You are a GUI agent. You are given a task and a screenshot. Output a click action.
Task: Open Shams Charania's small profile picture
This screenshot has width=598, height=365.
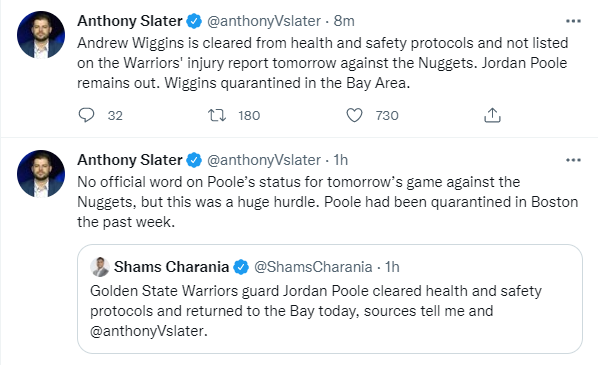tap(100, 267)
